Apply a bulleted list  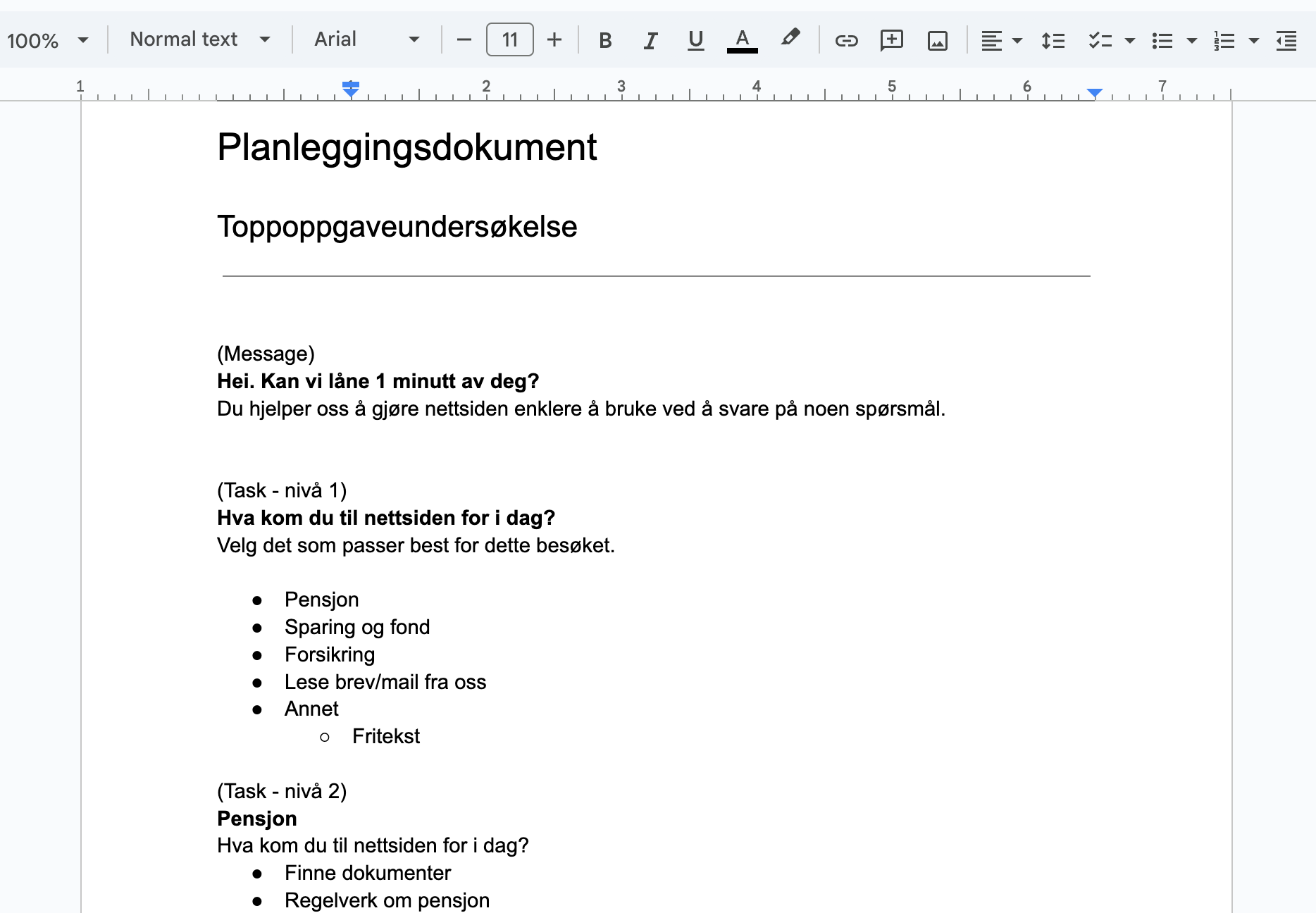click(x=1162, y=40)
